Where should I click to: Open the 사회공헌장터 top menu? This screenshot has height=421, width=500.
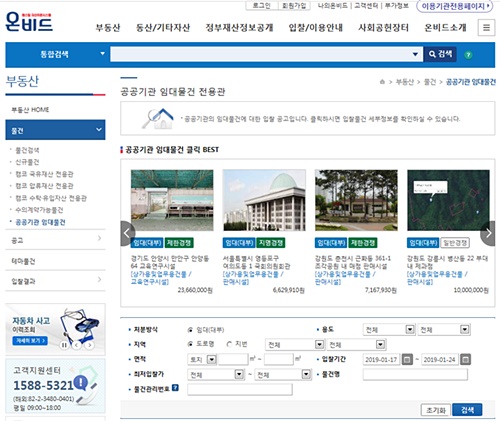(384, 28)
